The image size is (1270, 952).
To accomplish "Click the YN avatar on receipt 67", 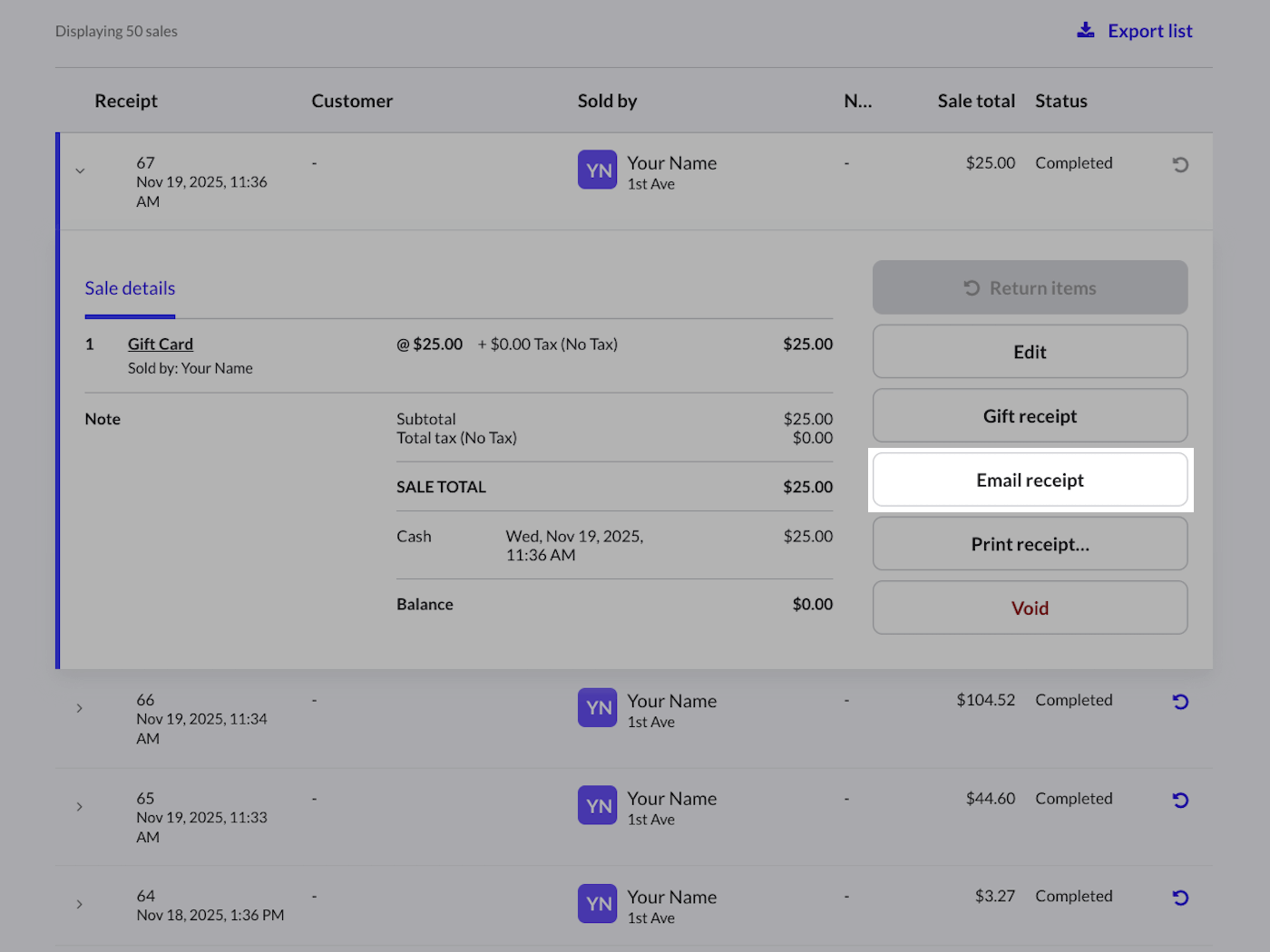I will tap(597, 170).
